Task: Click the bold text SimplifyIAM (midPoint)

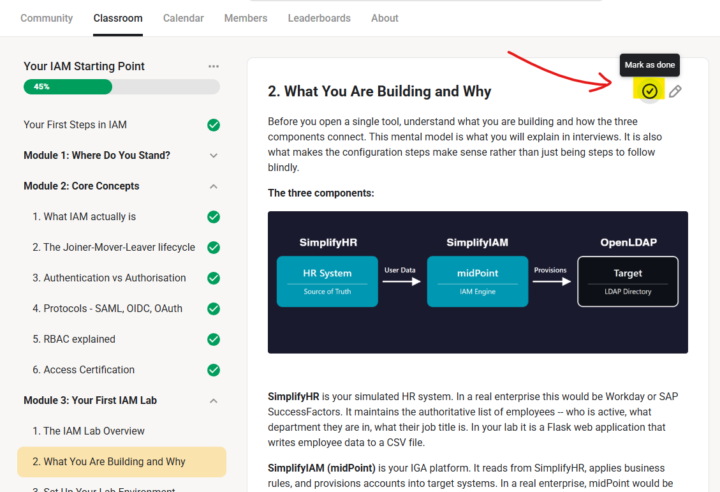Action: pos(321,468)
